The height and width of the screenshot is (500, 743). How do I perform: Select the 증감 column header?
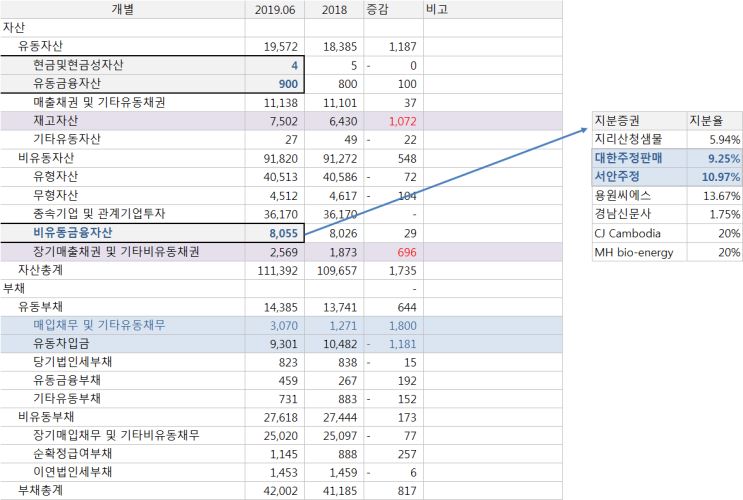tap(393, 9)
